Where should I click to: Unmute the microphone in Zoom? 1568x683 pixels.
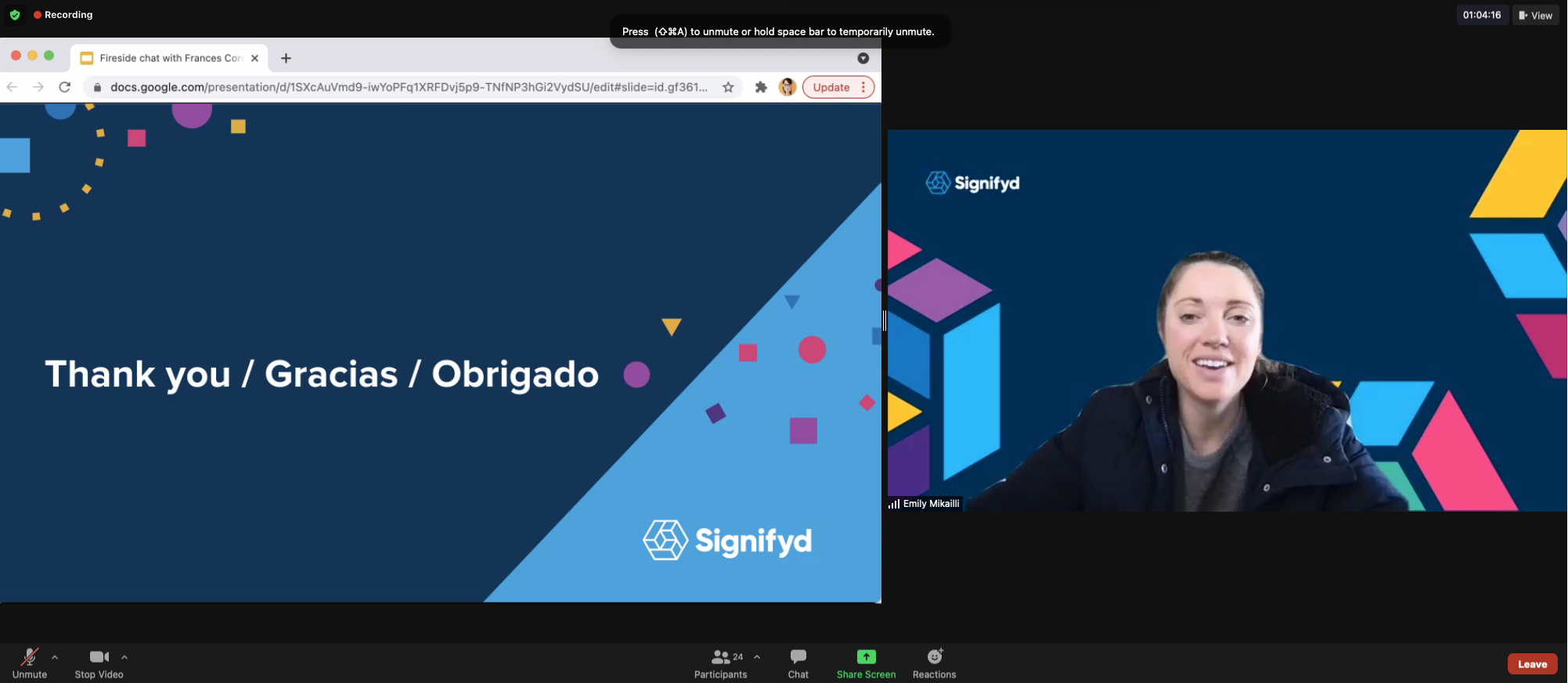point(30,662)
